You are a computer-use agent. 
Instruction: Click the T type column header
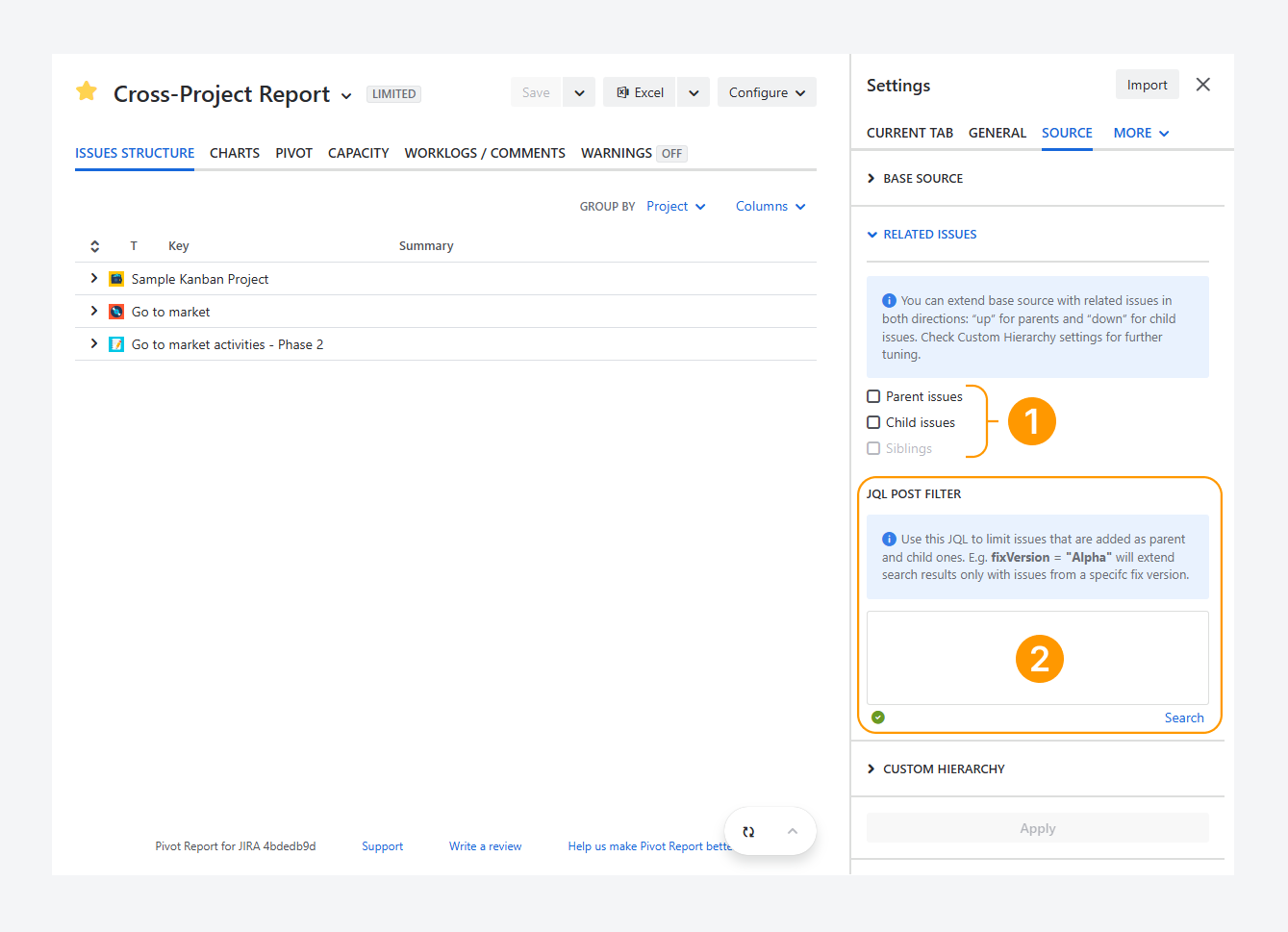tap(134, 246)
